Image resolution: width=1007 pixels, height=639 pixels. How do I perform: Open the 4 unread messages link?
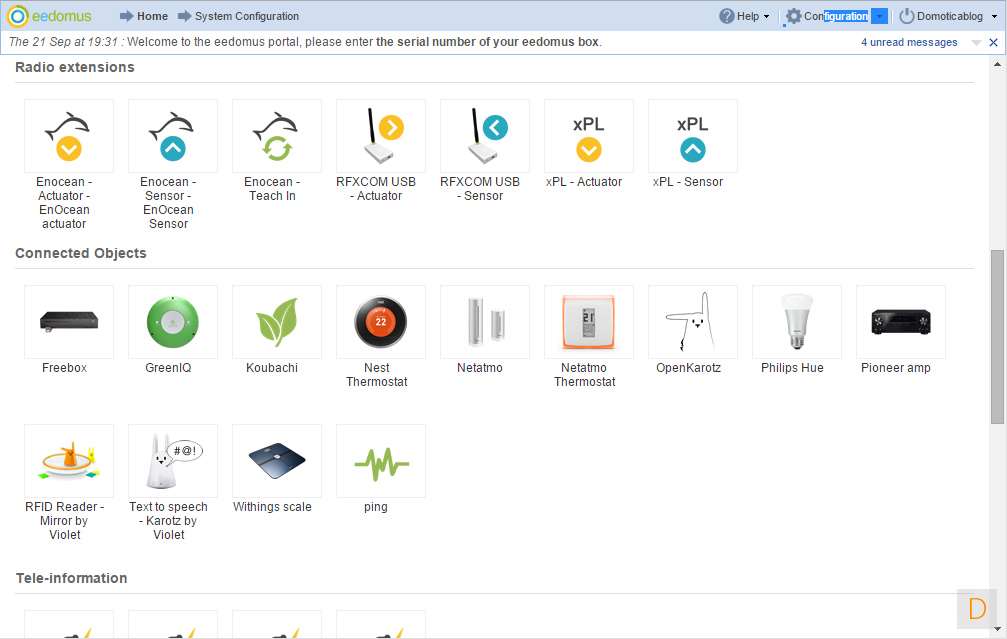point(909,43)
